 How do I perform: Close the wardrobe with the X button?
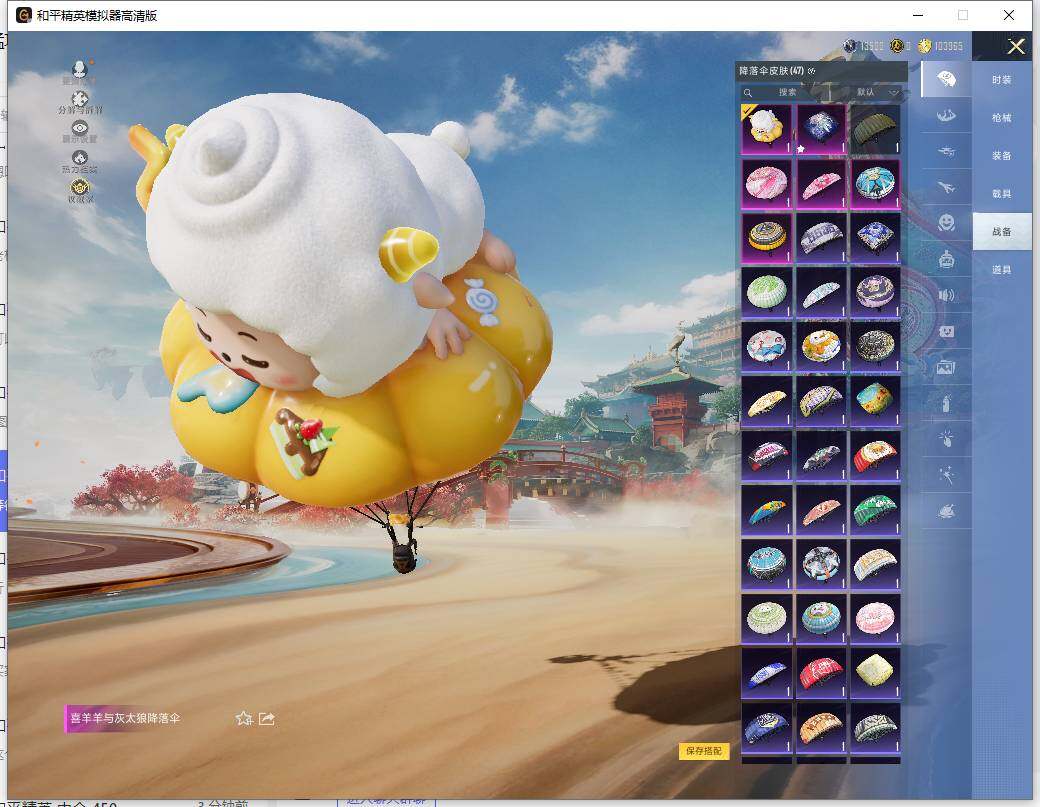pyautogui.click(x=1016, y=46)
